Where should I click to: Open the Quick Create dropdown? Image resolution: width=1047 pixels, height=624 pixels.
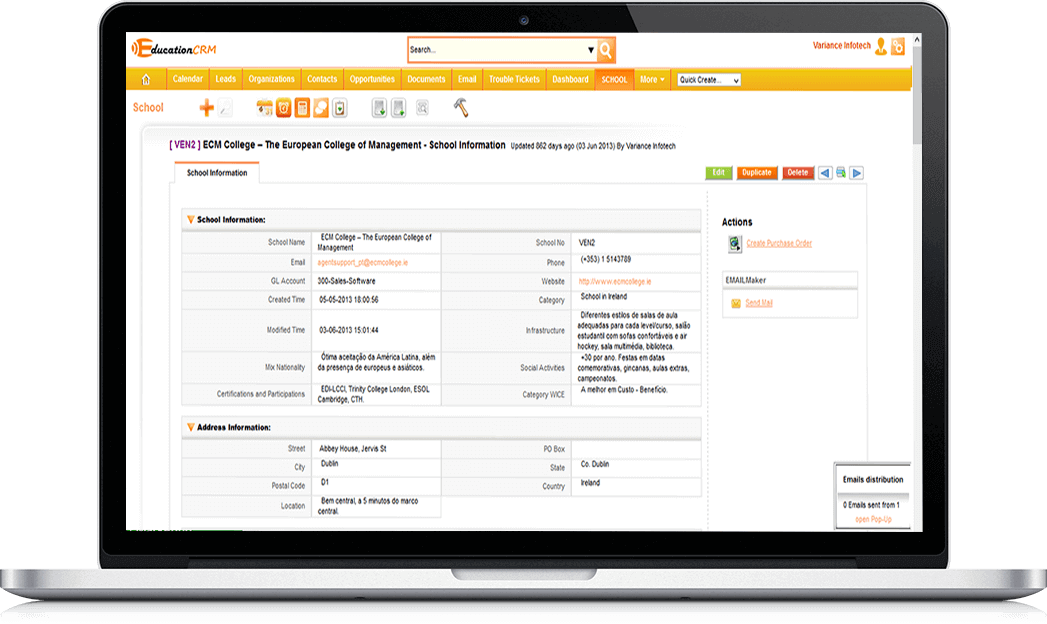(708, 80)
